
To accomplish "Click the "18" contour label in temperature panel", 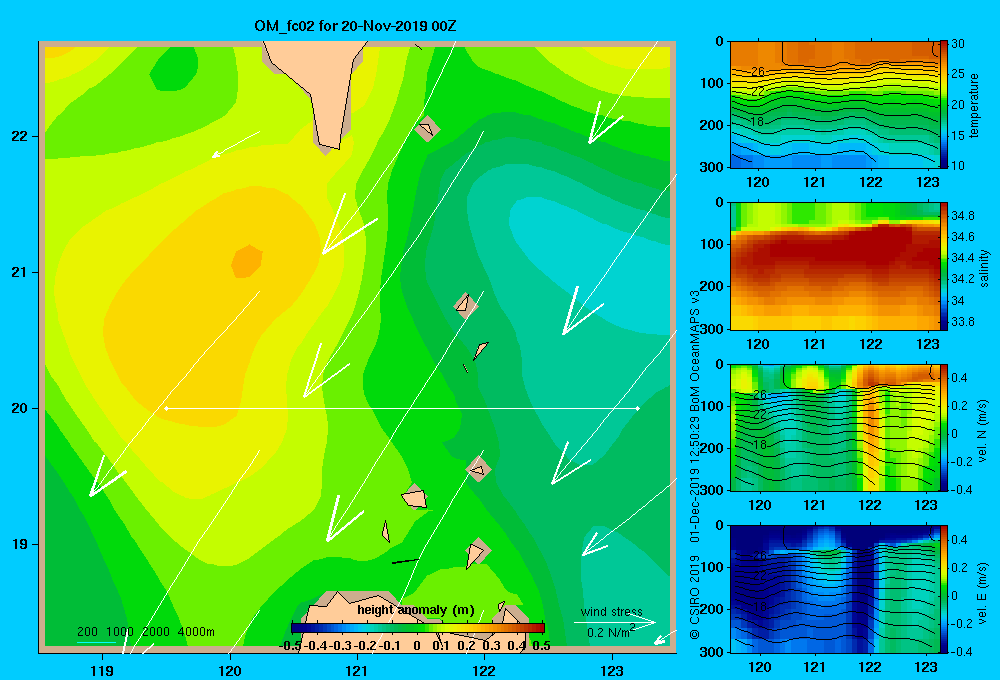I will (757, 121).
